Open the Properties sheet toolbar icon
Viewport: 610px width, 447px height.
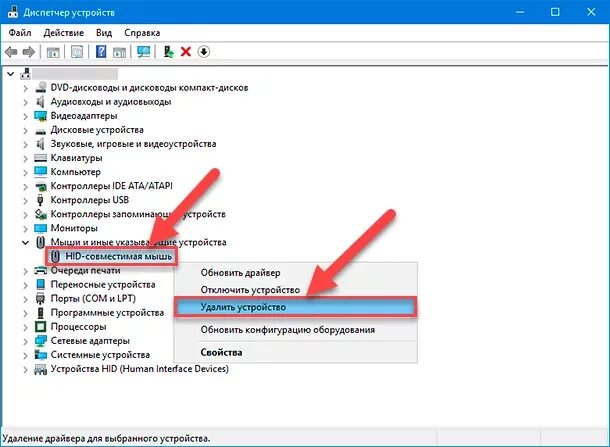[x=77, y=52]
